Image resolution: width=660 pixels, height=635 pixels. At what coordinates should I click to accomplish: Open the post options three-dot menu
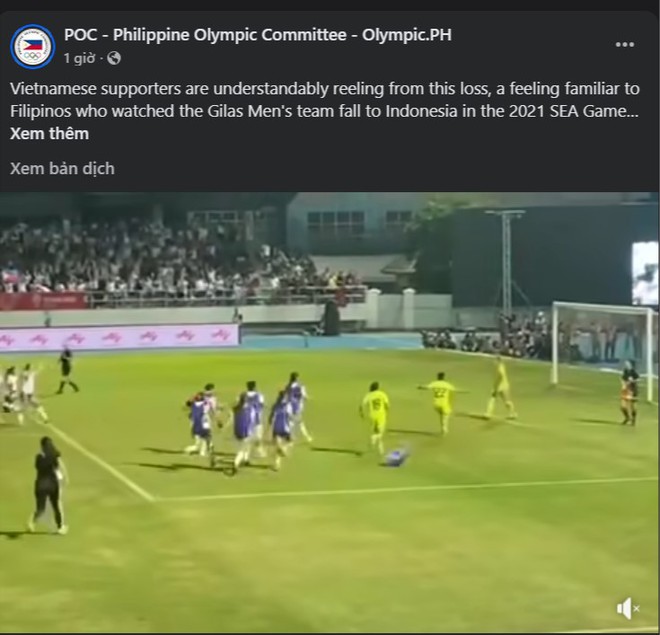tap(625, 45)
